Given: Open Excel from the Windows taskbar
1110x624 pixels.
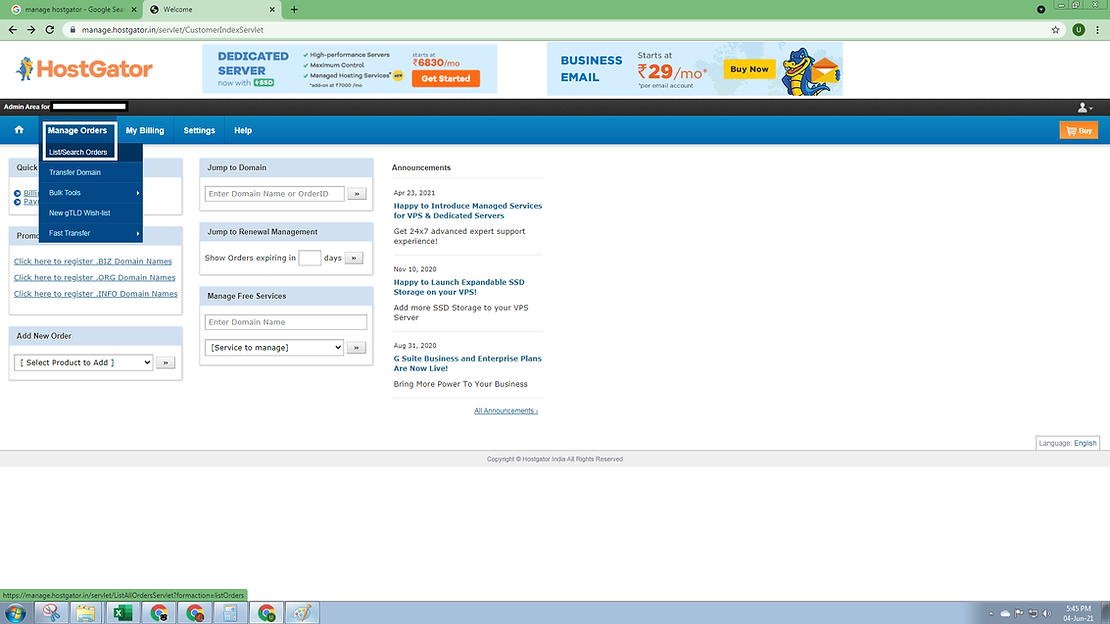Looking at the screenshot, I should click(122, 613).
